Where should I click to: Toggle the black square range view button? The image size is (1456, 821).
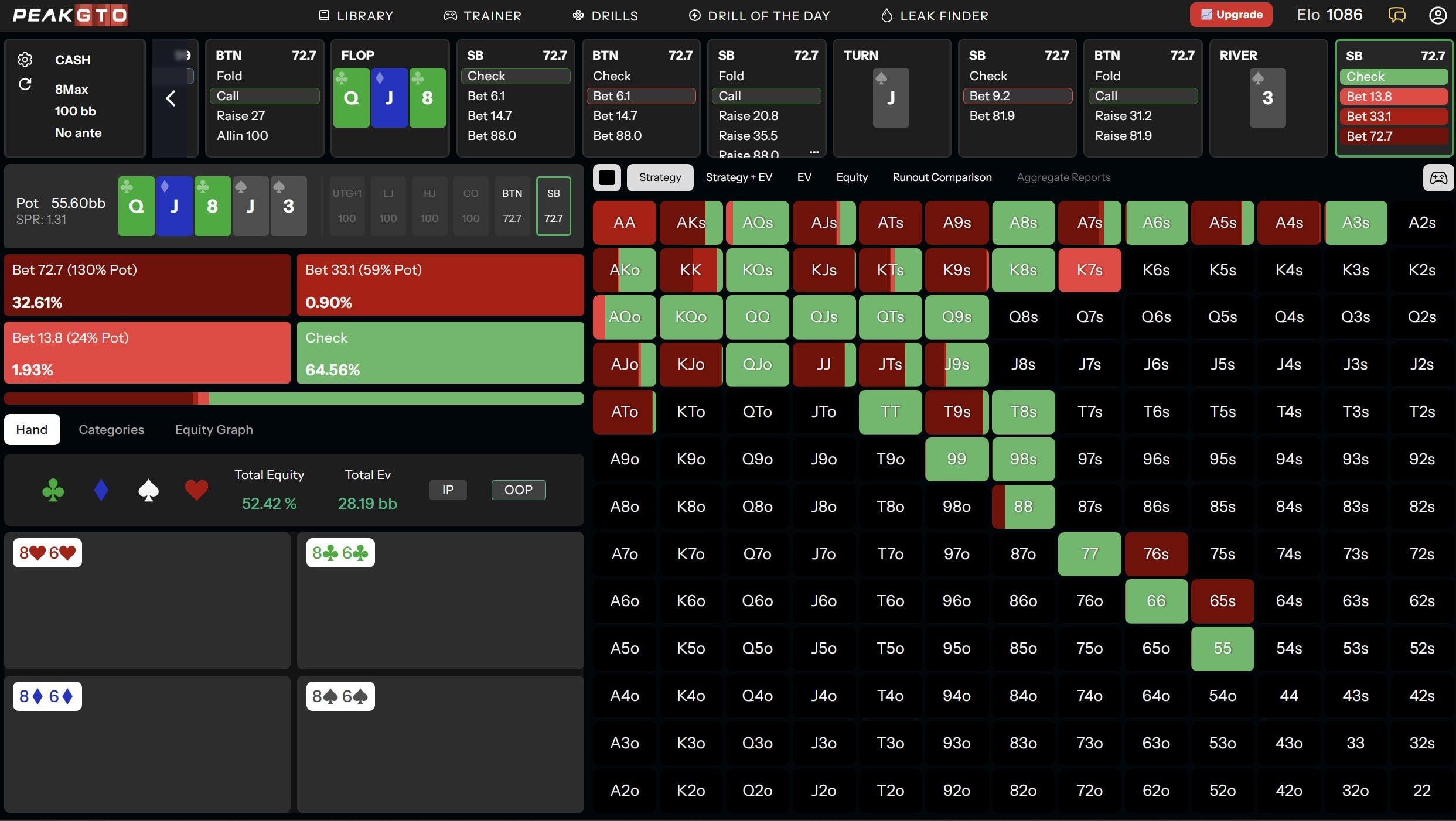[607, 177]
